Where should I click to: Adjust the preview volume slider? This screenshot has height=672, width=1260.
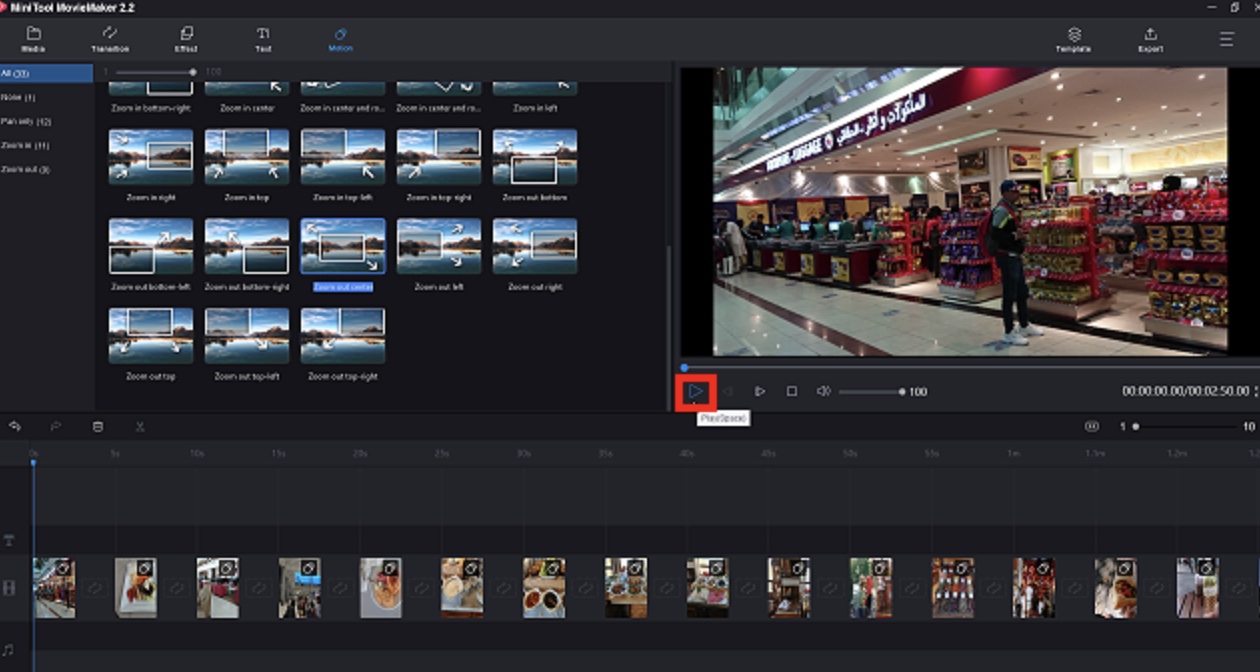871,392
